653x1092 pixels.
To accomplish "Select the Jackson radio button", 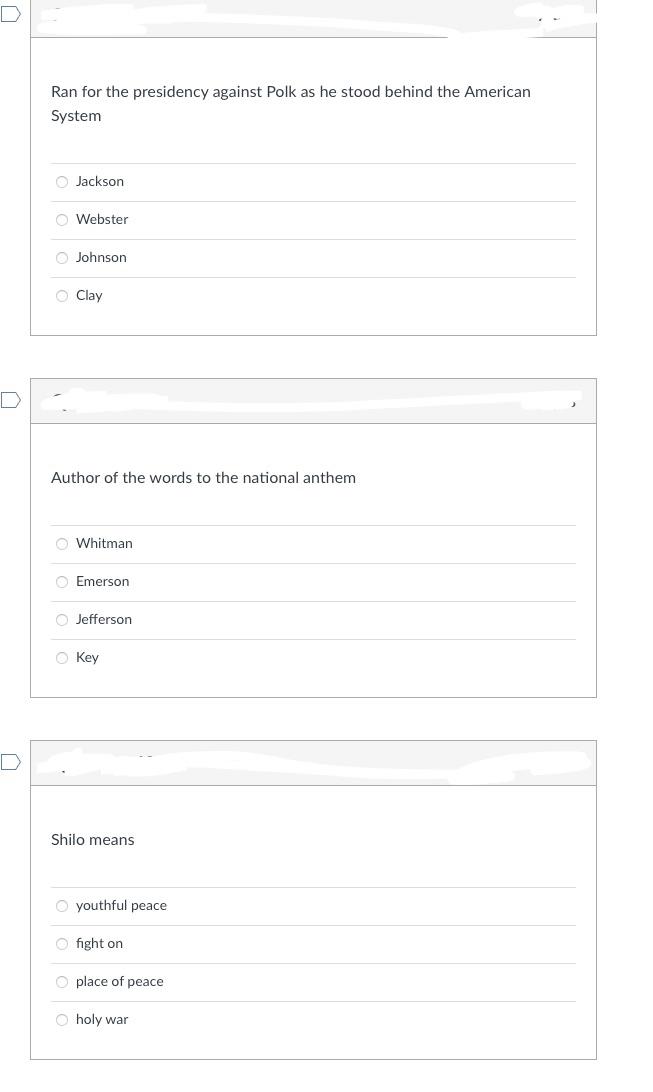I will tap(62, 182).
